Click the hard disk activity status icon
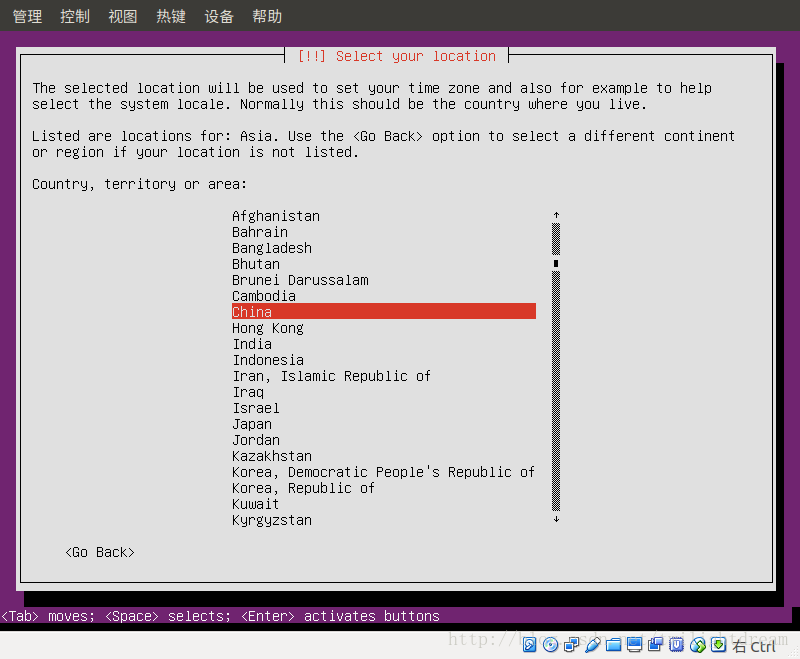This screenshot has width=800, height=659. pyautogui.click(x=528, y=645)
